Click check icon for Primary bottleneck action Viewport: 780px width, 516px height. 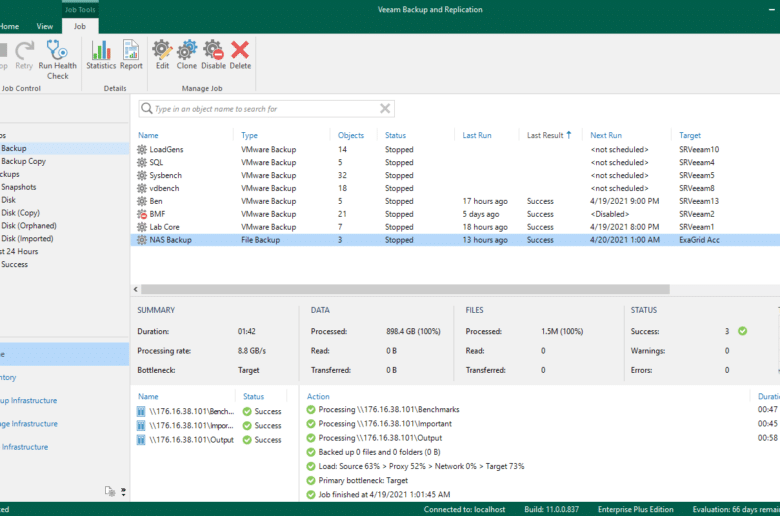311,480
